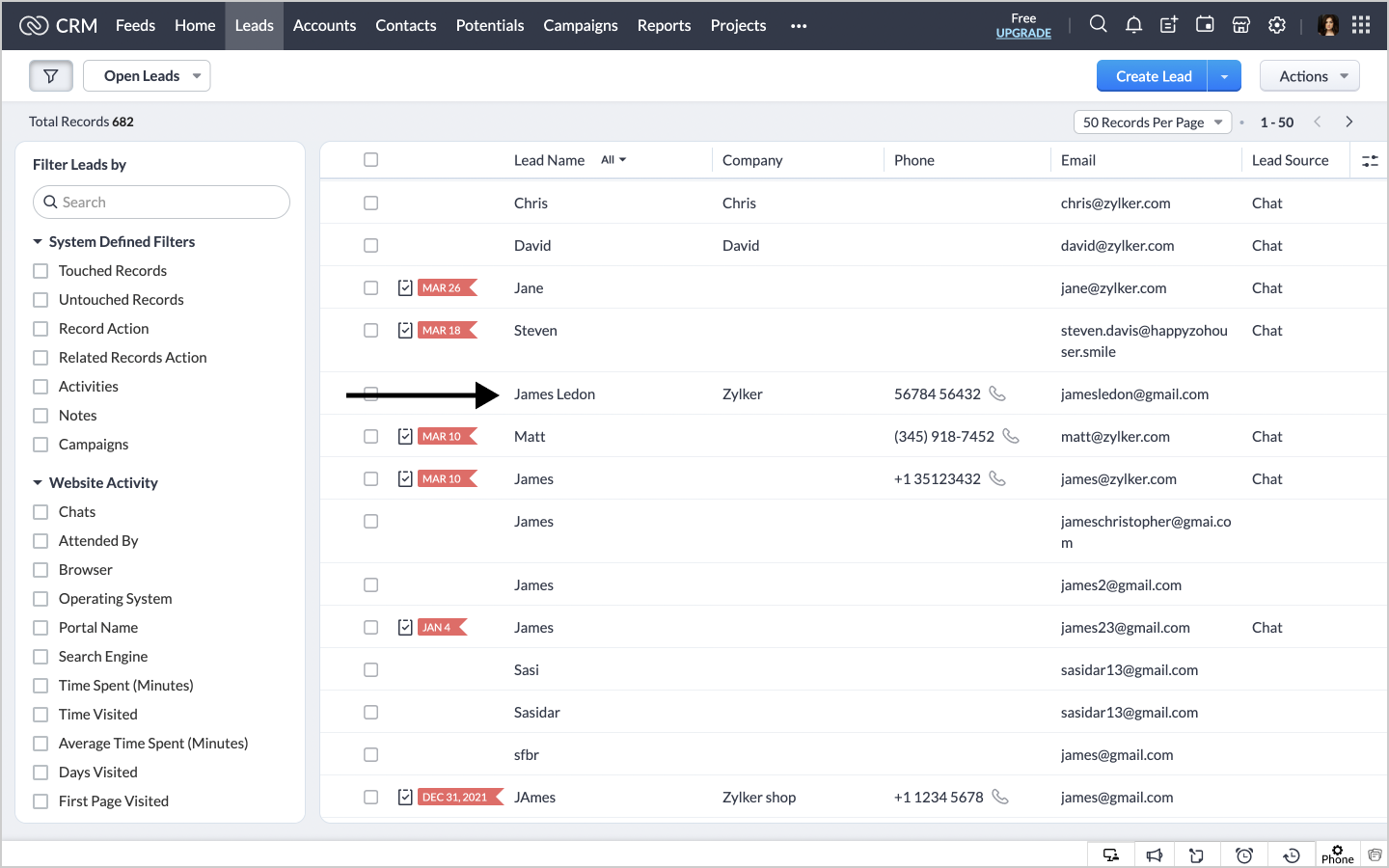Check the Time Visited filter
Image resolution: width=1389 pixels, height=868 pixels.
tap(41, 715)
